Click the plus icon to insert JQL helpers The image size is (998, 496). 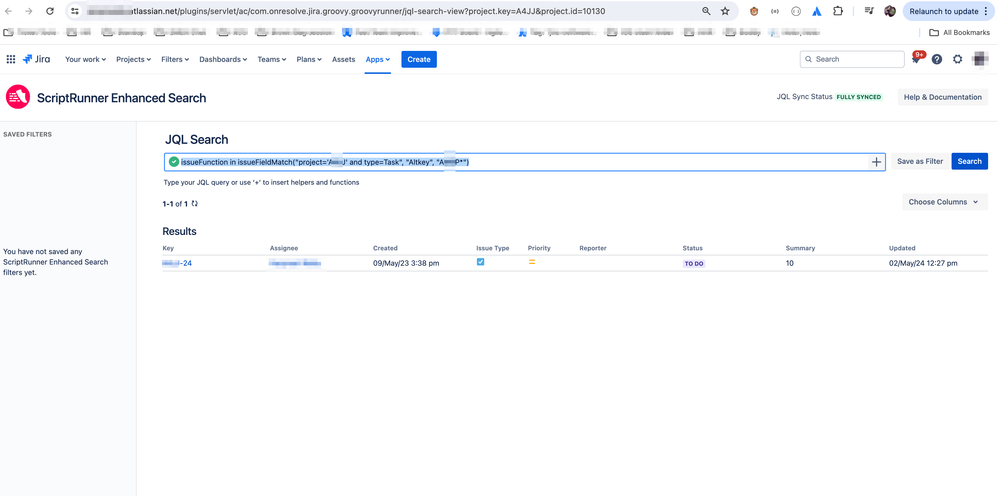[x=876, y=162]
